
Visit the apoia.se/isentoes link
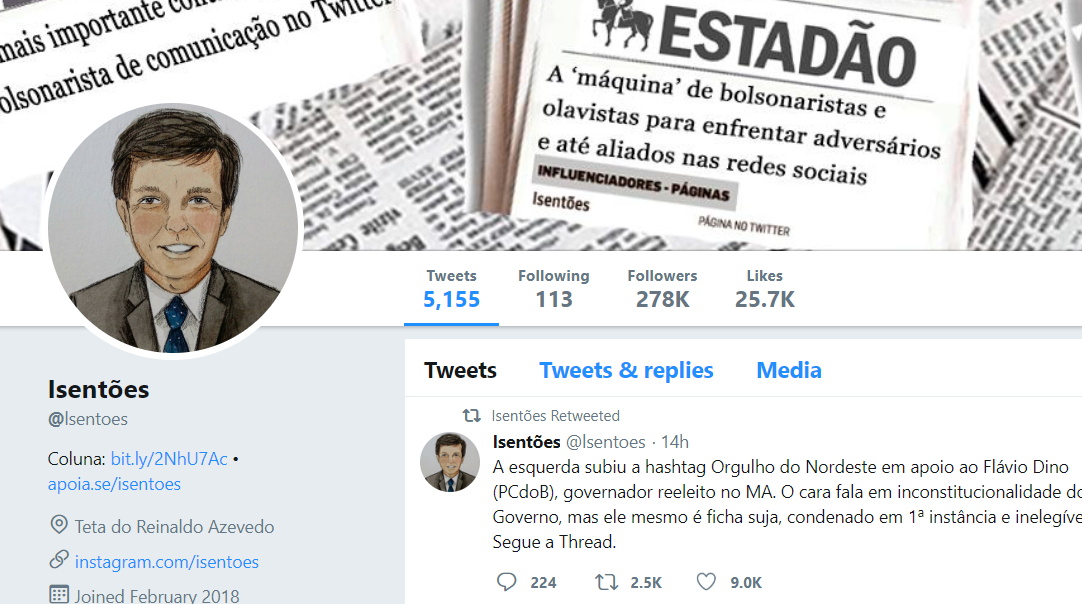tap(114, 484)
